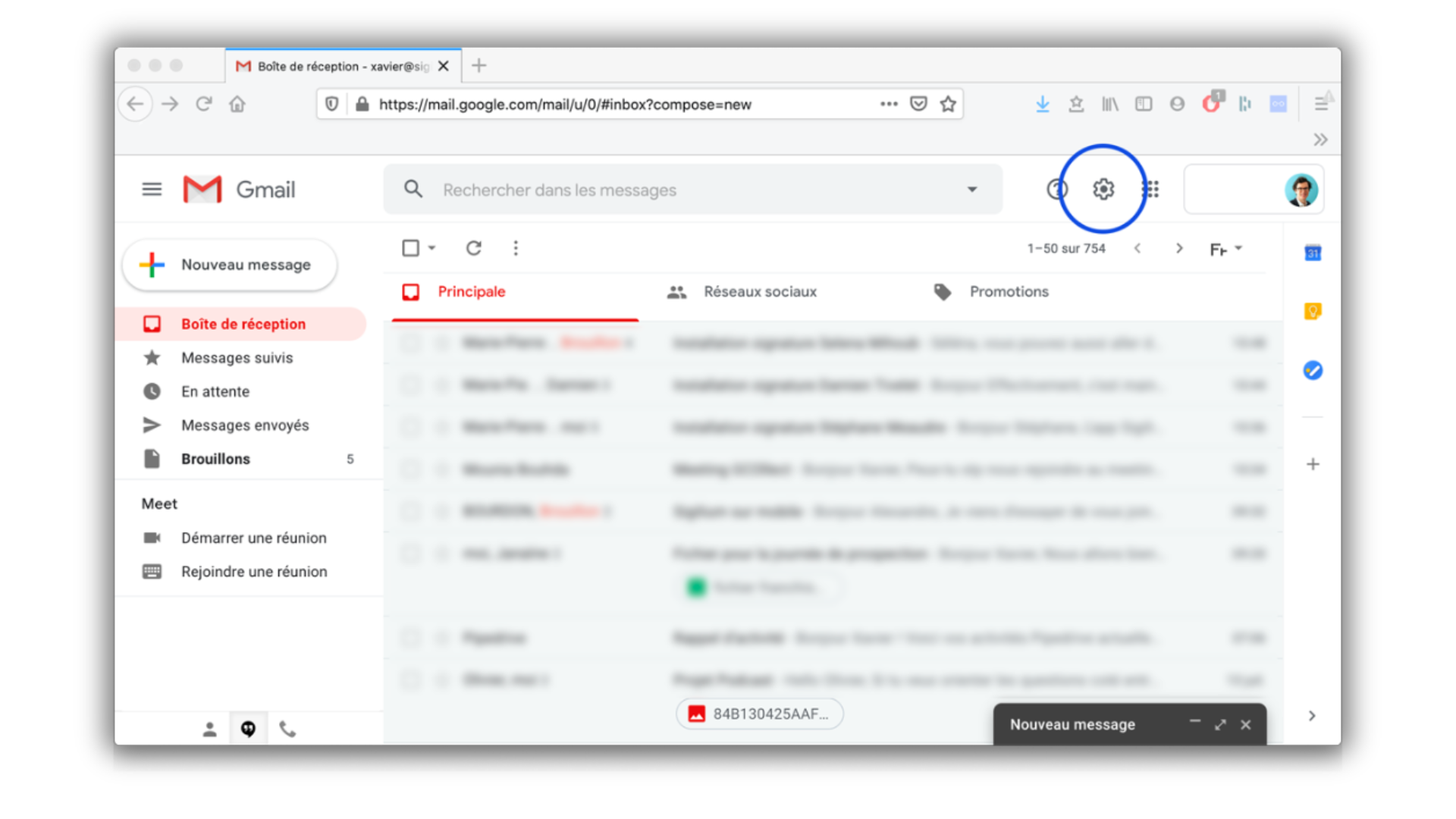Open the input language Fr dropdown
The image size is (1456, 819).
(x=1225, y=249)
